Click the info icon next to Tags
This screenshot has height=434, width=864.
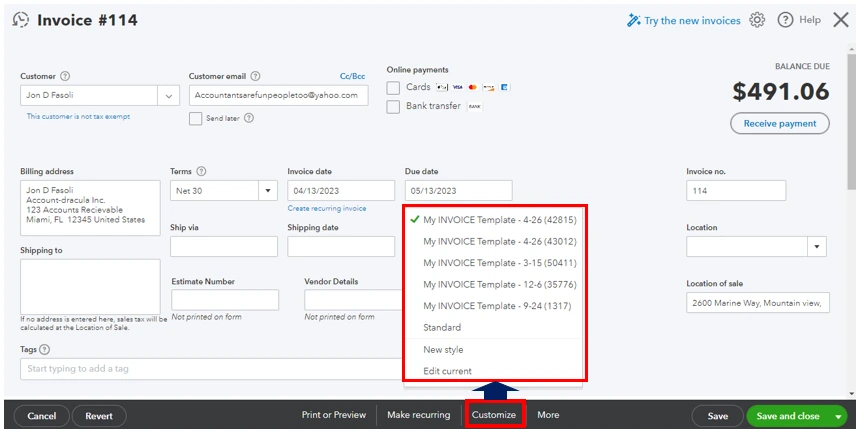45,349
